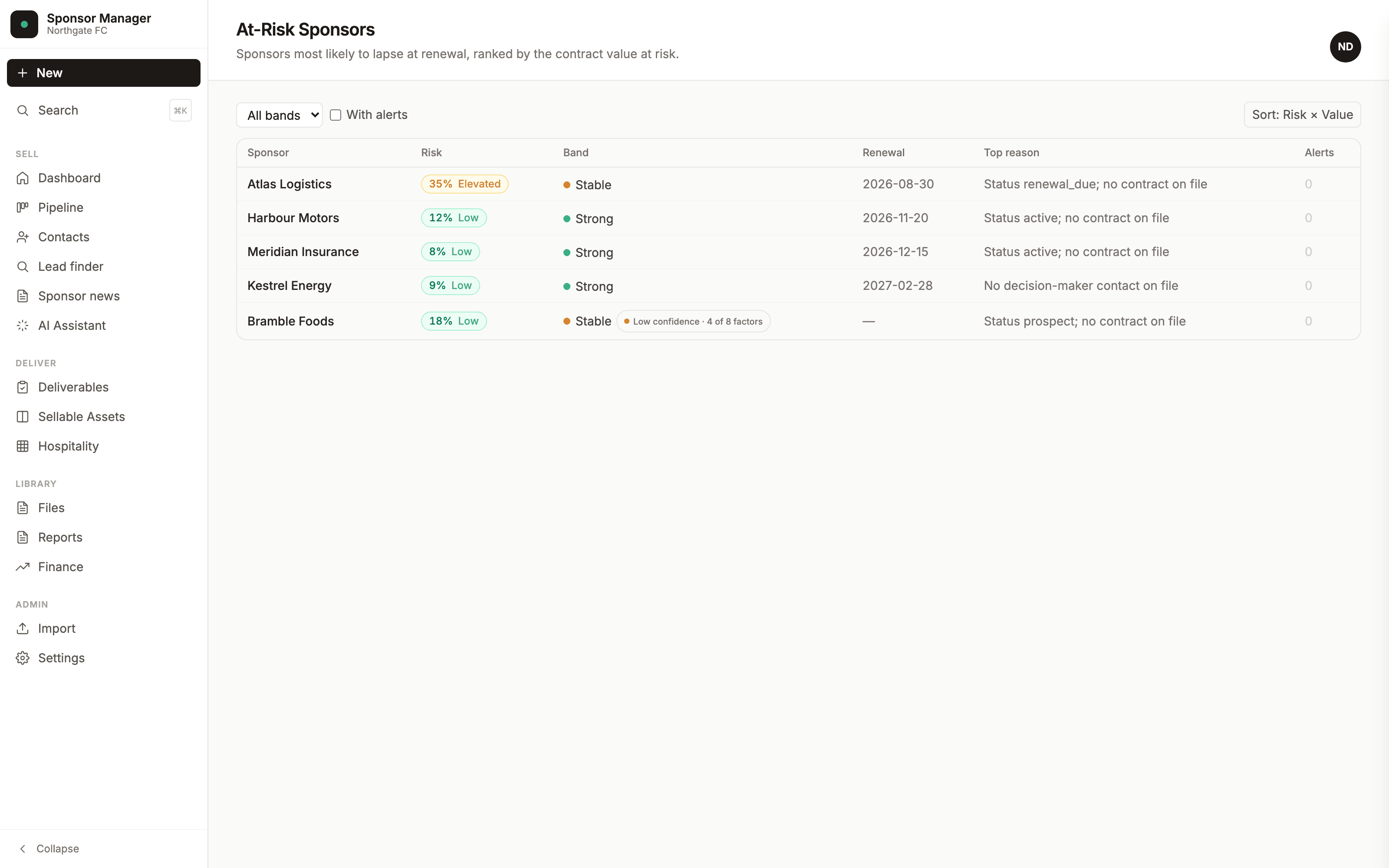The width and height of the screenshot is (1389, 868).
Task: Click the Files document icon
Action: pos(23,508)
